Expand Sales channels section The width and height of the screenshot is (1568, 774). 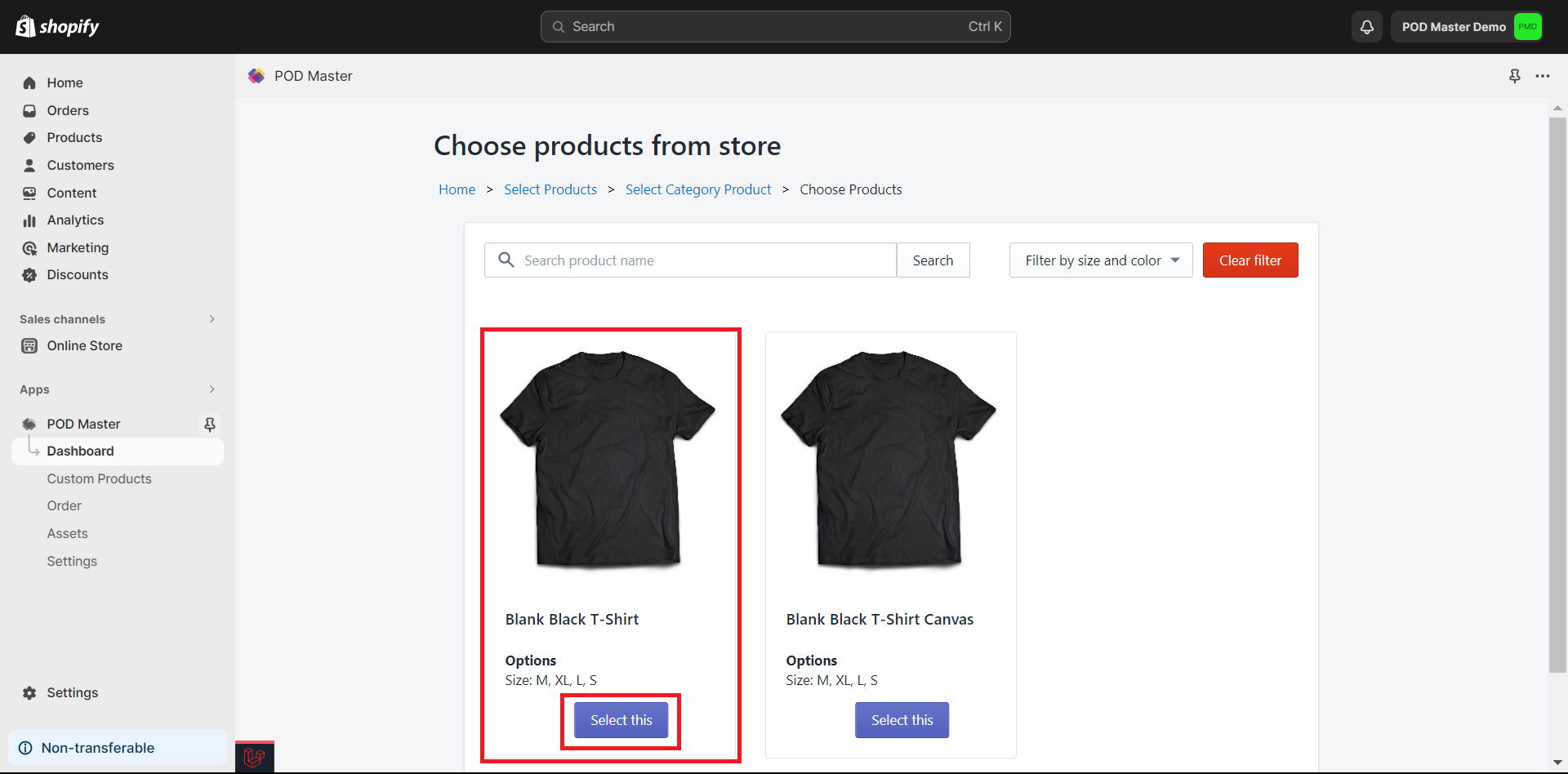click(x=212, y=319)
